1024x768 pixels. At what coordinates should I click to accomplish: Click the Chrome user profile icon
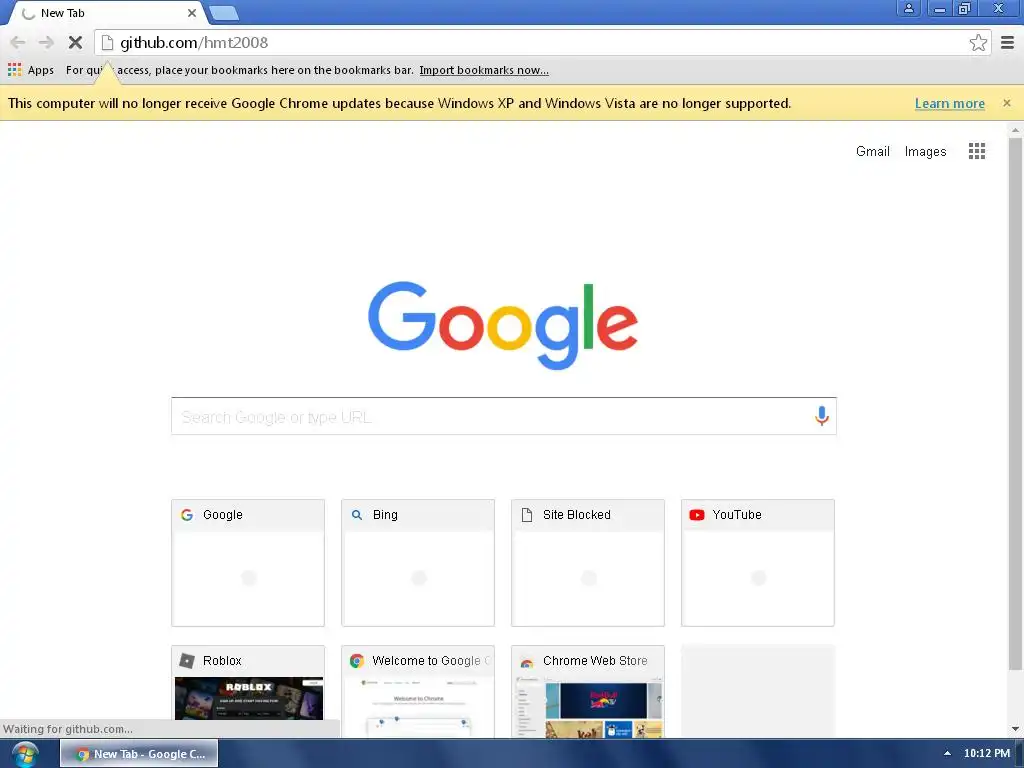click(x=908, y=8)
